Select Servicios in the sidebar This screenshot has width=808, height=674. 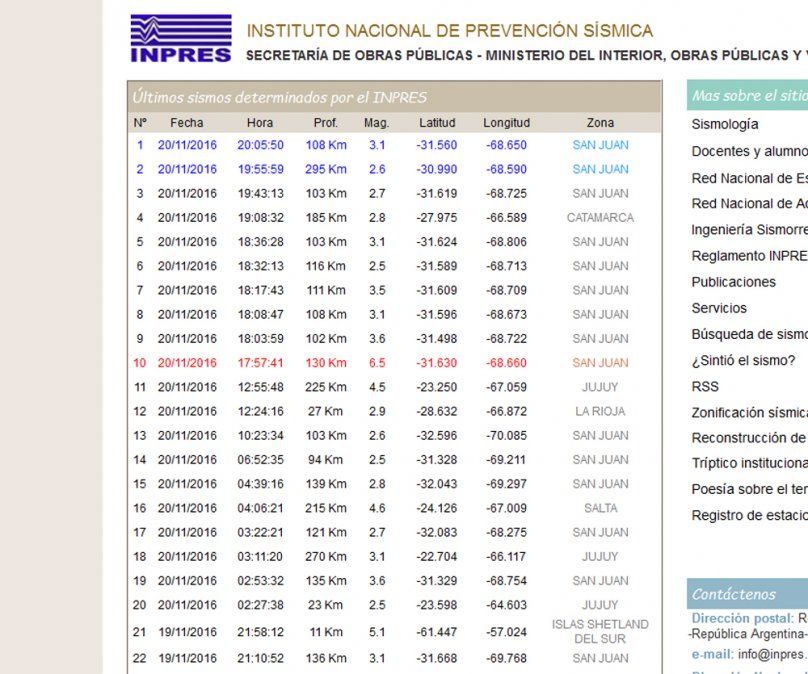pos(719,308)
